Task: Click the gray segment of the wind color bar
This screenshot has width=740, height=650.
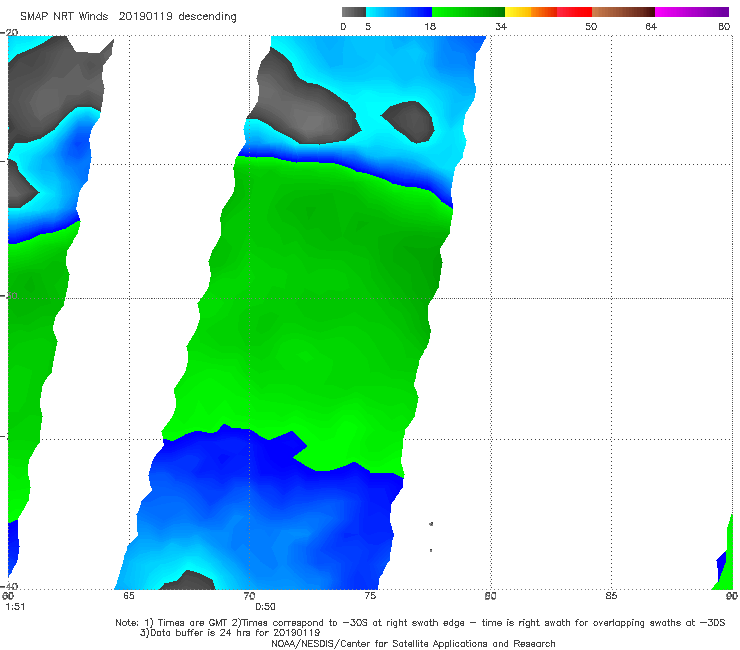Action: 353,12
